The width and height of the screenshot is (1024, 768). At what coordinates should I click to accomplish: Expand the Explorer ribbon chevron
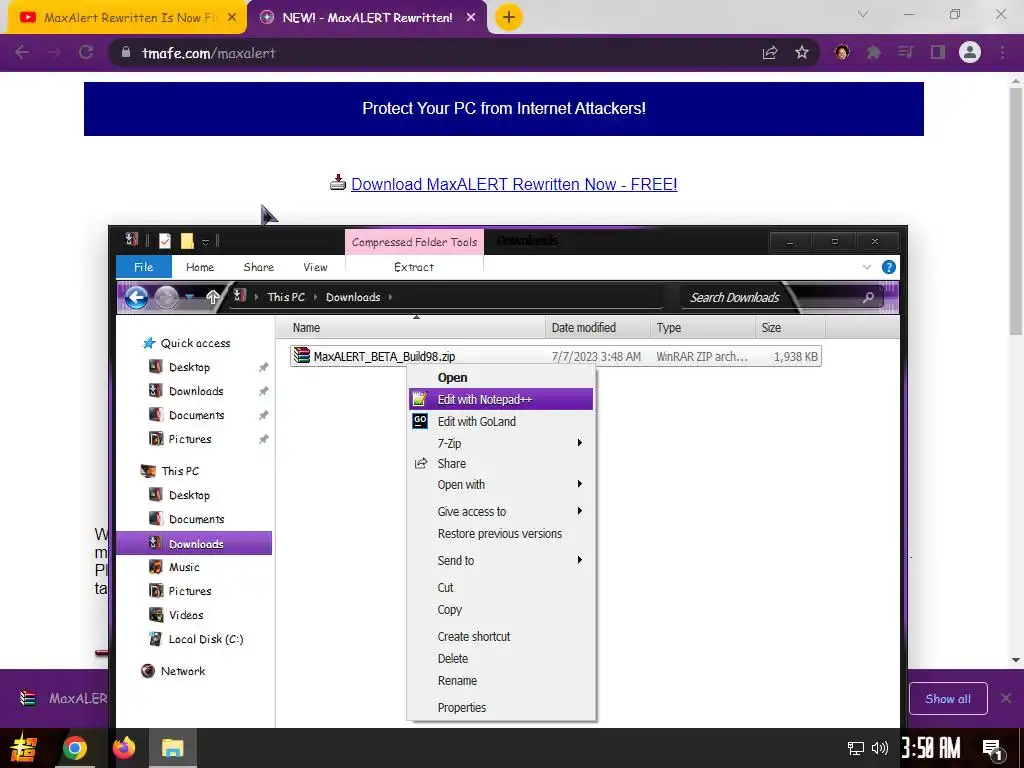coord(867,267)
